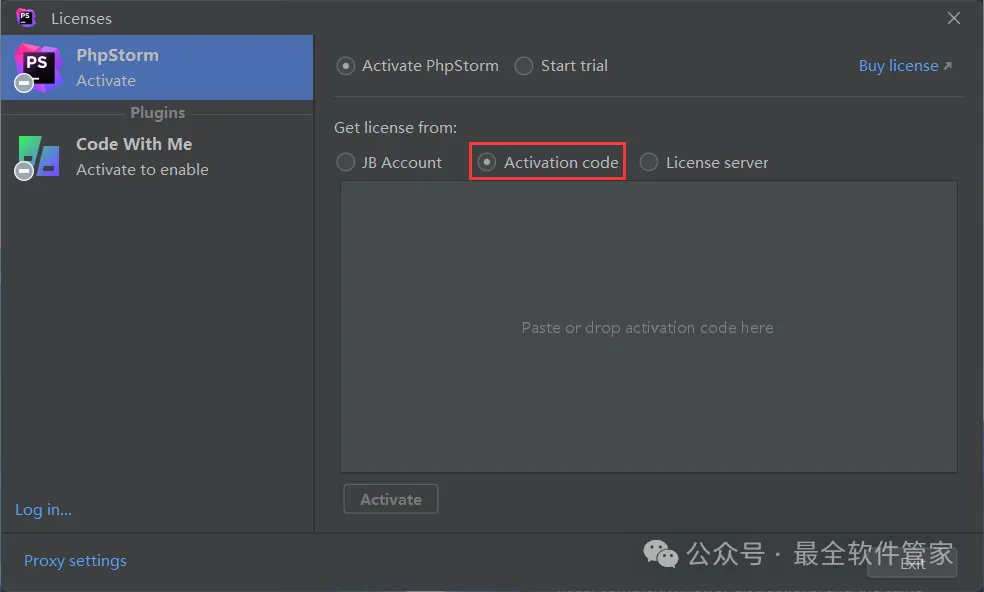Select the Code With Me plugin entry
984x592 pixels.
coord(157,156)
